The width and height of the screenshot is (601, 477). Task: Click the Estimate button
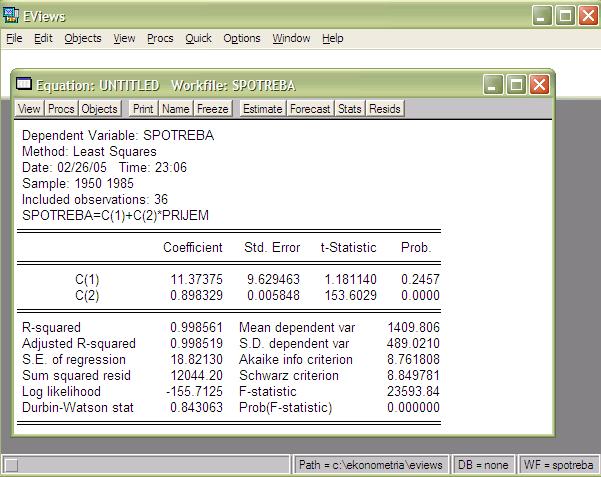point(263,109)
